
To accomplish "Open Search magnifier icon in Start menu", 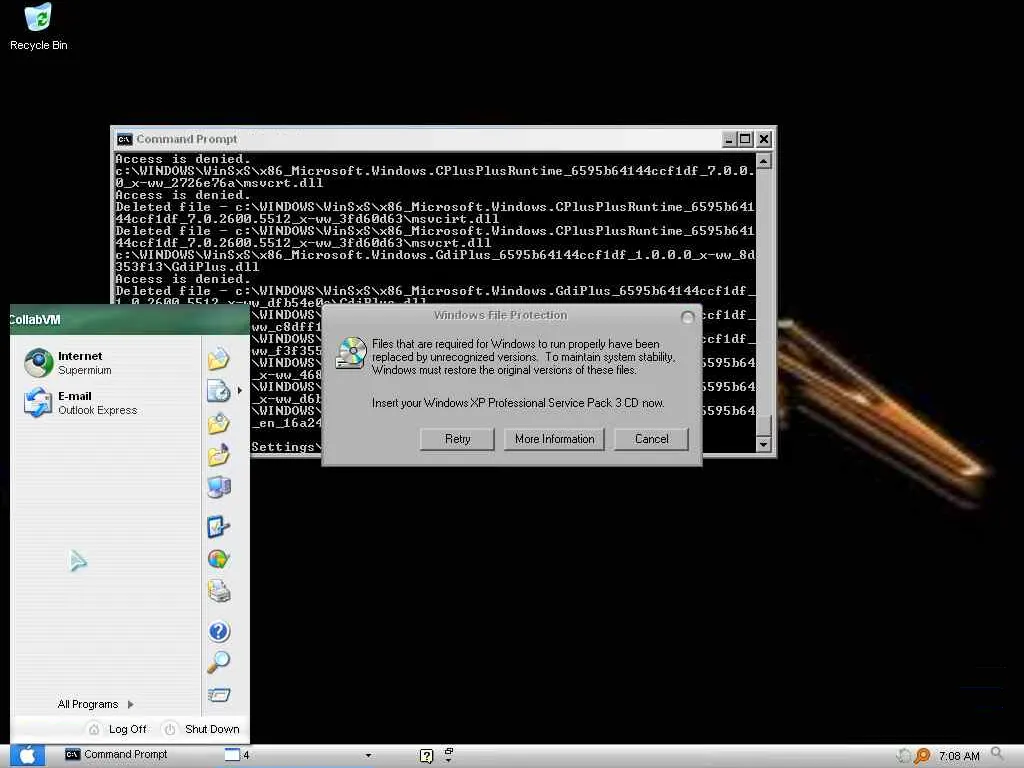I will 218,662.
